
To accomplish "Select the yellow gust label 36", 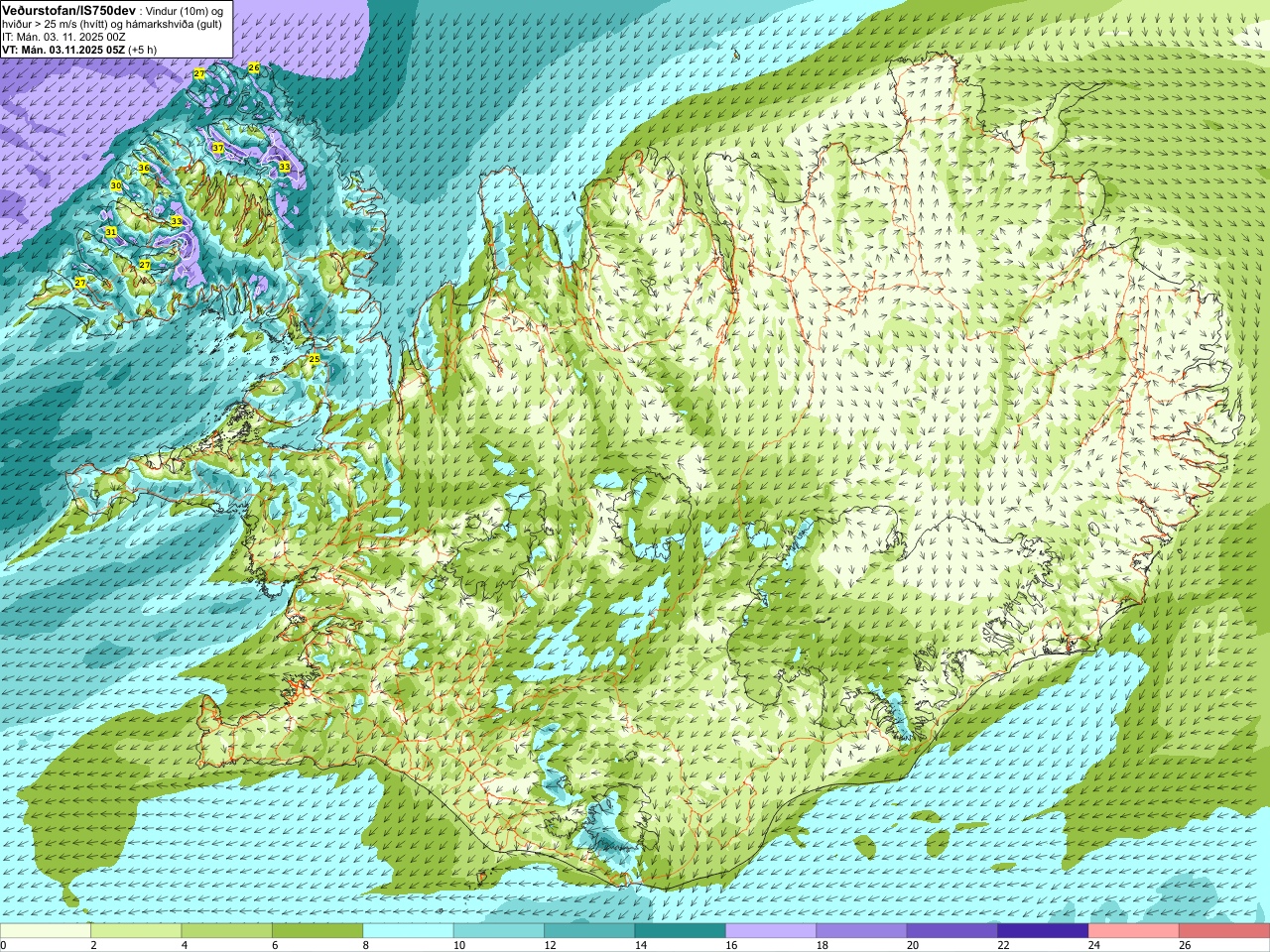I will (x=144, y=168).
